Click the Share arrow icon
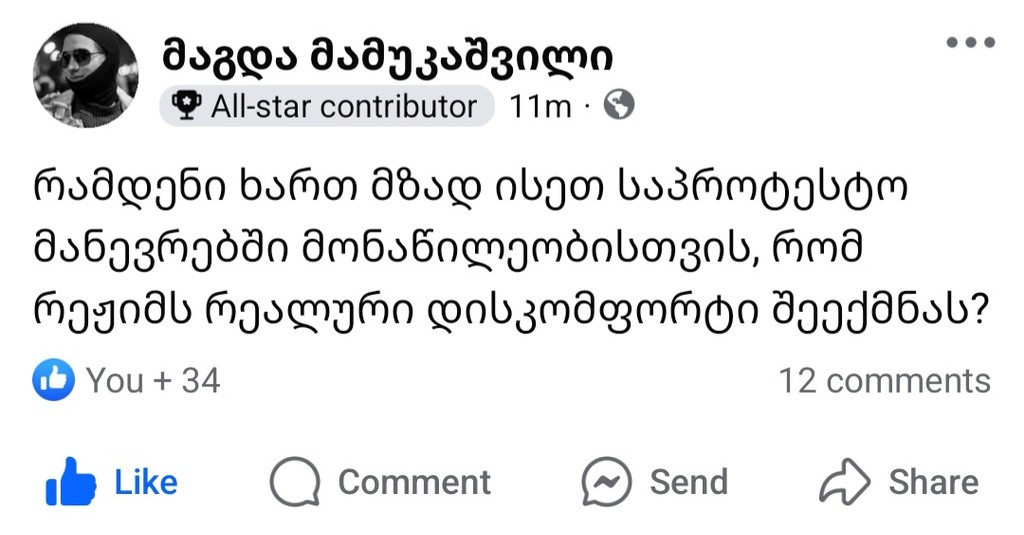 (845, 483)
